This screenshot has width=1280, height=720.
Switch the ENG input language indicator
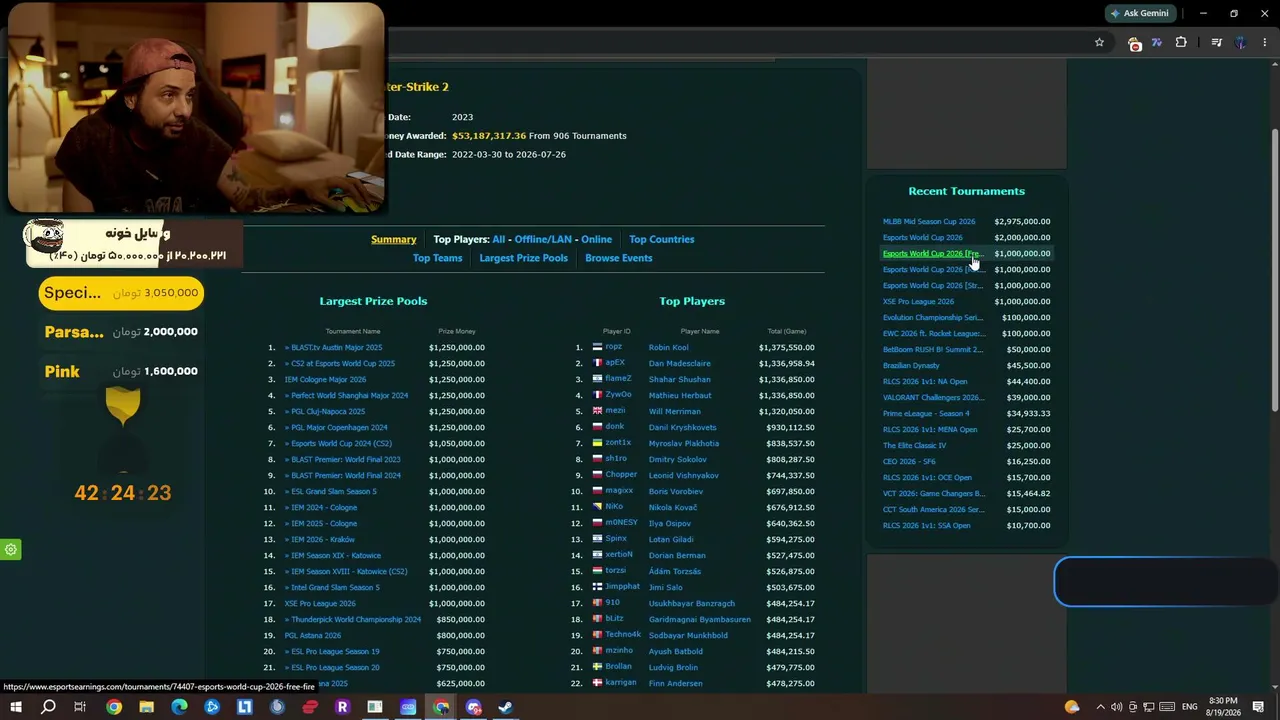[1189, 707]
